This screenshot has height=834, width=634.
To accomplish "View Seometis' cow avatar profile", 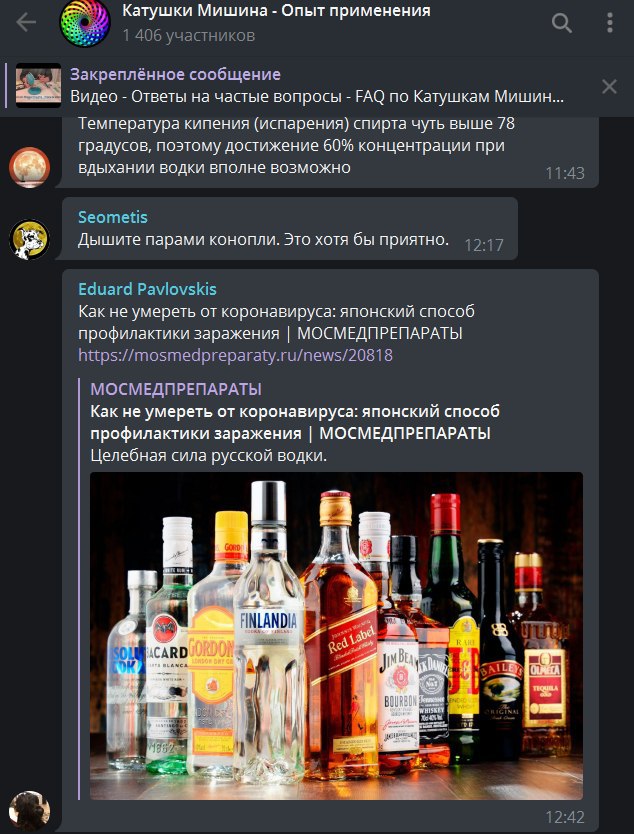I will (x=30, y=239).
